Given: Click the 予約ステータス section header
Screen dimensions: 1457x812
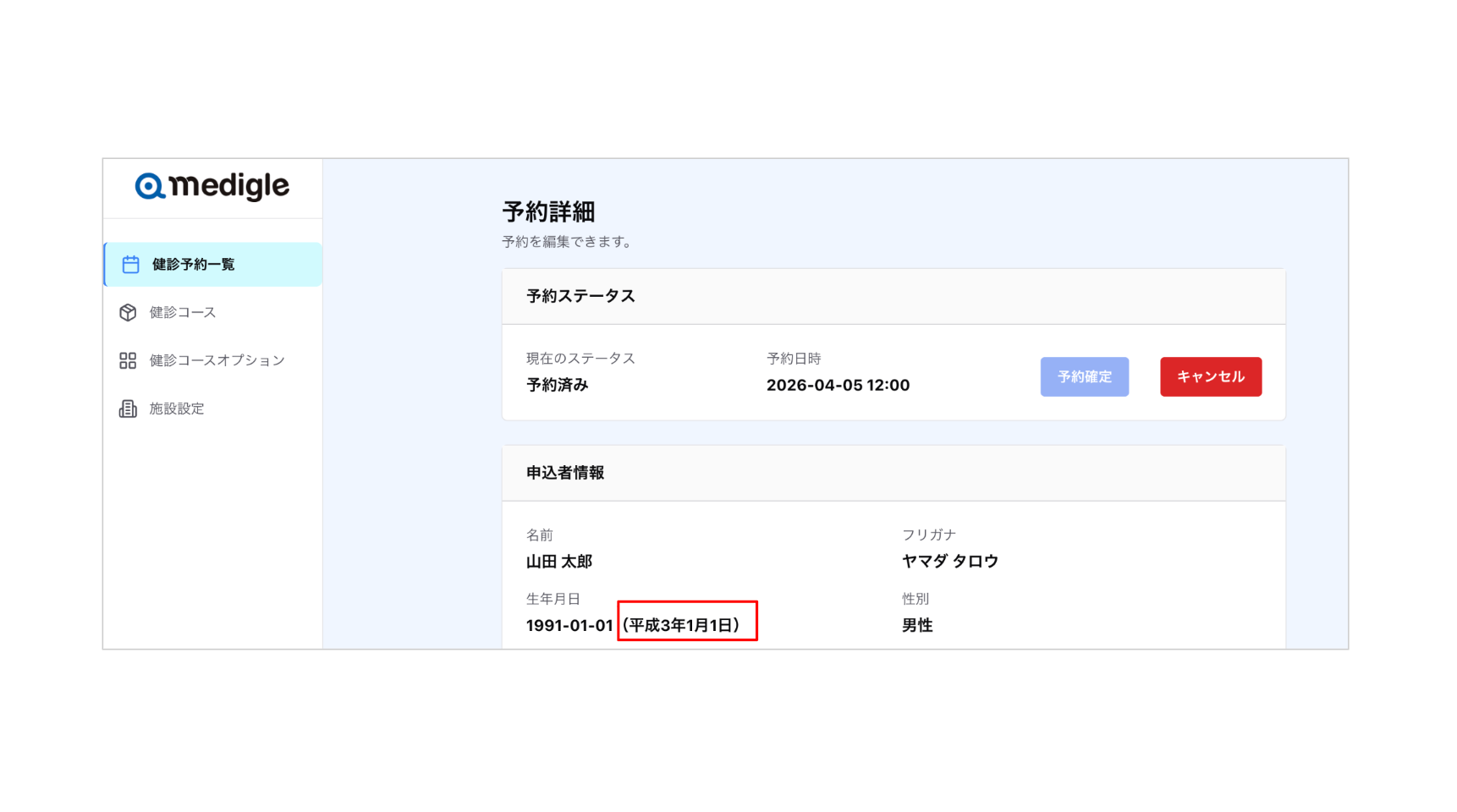Looking at the screenshot, I should [580, 297].
